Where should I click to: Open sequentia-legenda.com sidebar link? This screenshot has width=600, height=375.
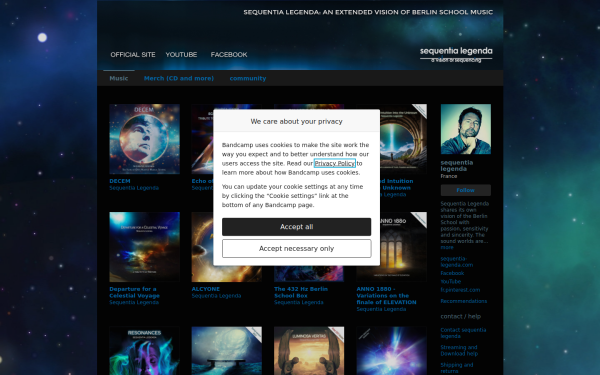click(457, 262)
